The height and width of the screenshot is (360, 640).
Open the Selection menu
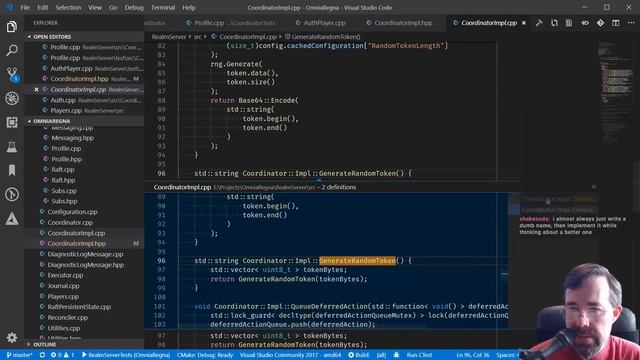(x=68, y=7)
